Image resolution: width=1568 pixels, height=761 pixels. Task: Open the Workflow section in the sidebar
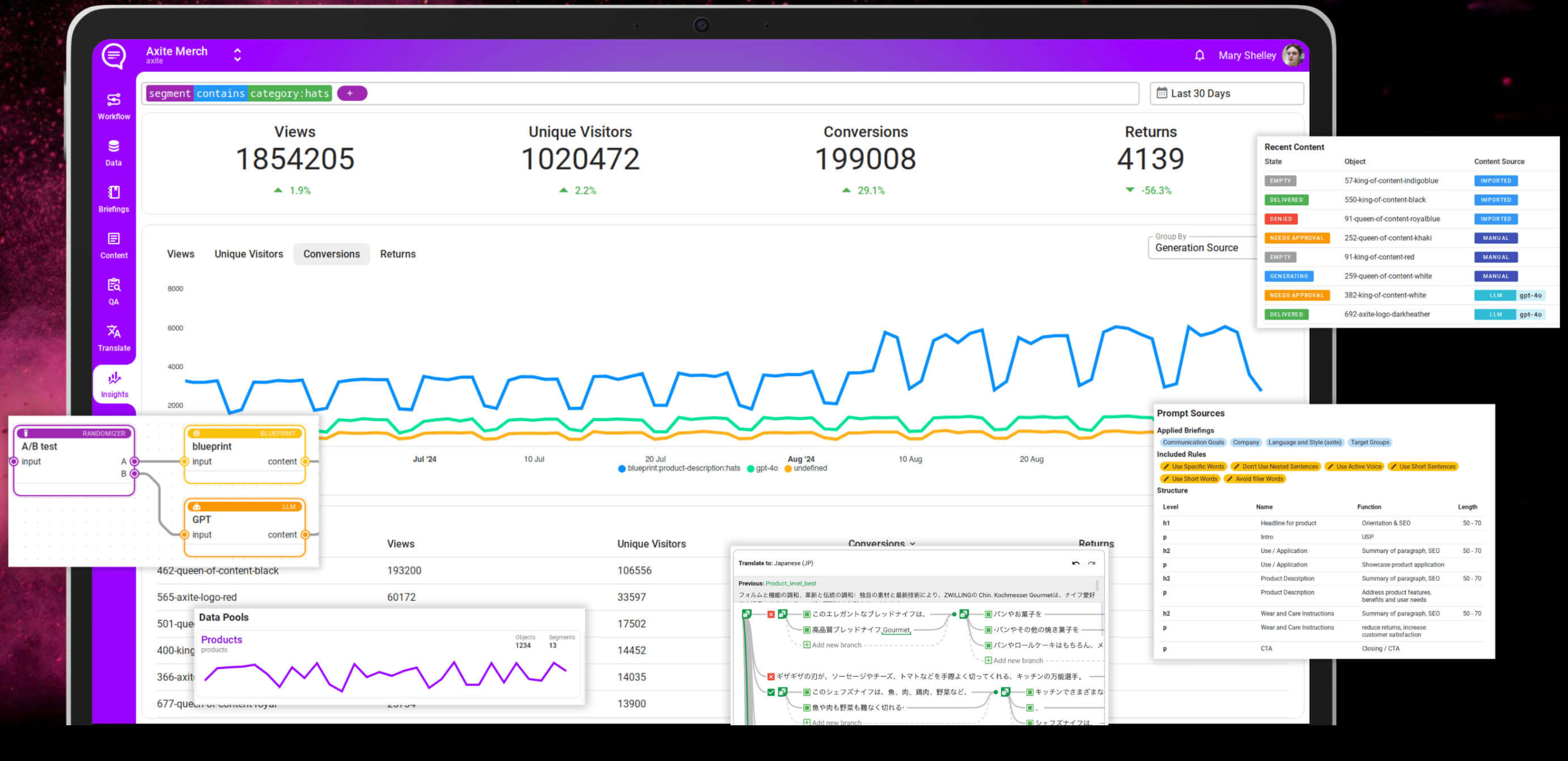114,106
